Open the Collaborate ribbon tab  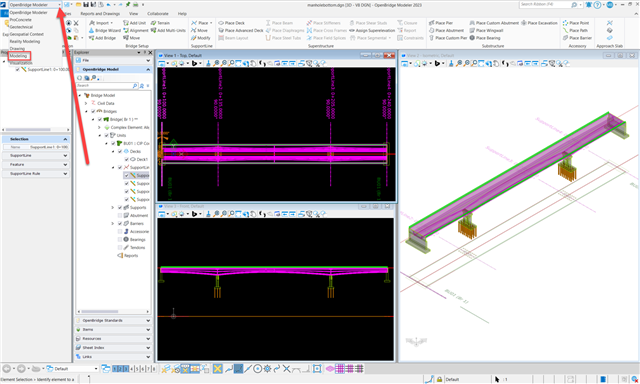(158, 13)
